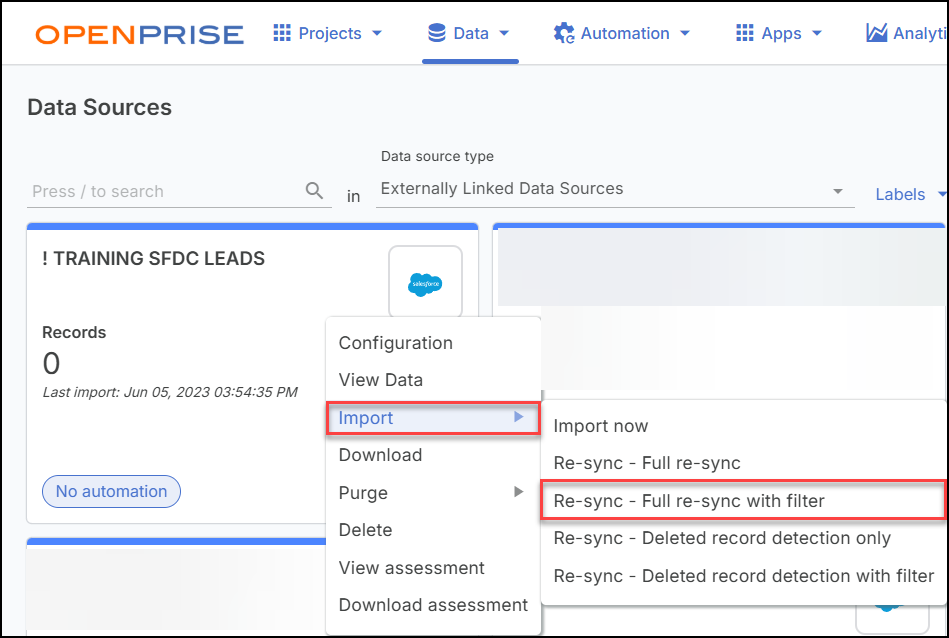The width and height of the screenshot is (949, 638).
Task: Open the Data source type dropdown
Action: click(x=615, y=189)
